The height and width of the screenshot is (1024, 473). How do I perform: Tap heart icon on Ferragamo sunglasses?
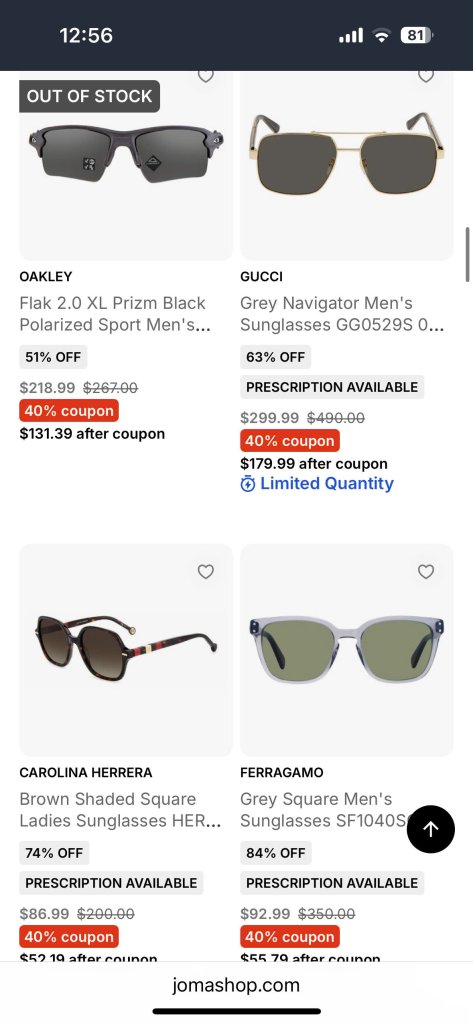(x=426, y=571)
